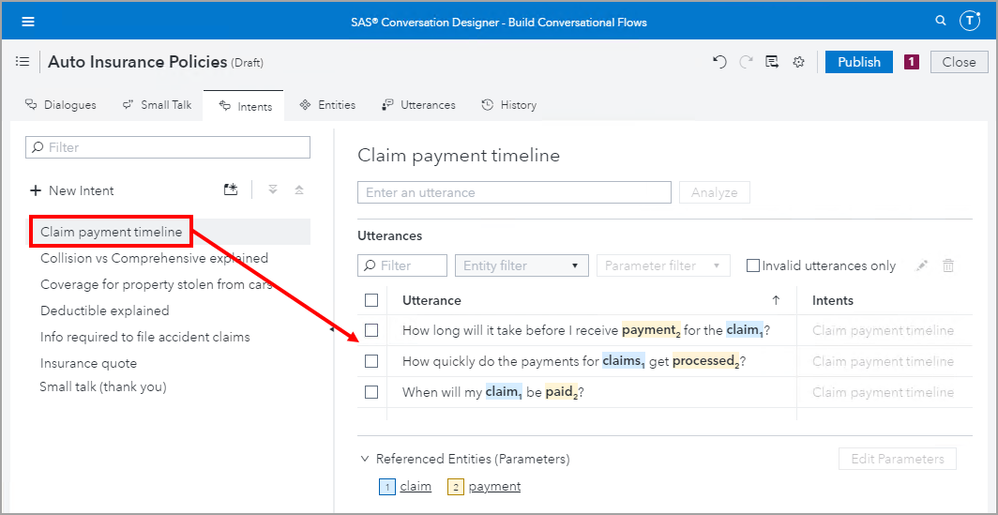Click the Analyze button
The image size is (998, 515).
pos(714,192)
